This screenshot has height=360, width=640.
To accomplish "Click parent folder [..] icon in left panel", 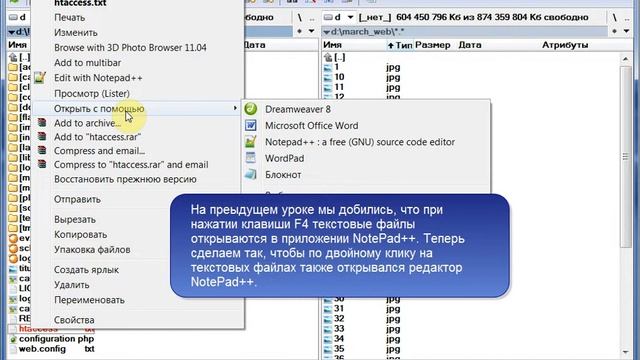I will pos(13,57).
